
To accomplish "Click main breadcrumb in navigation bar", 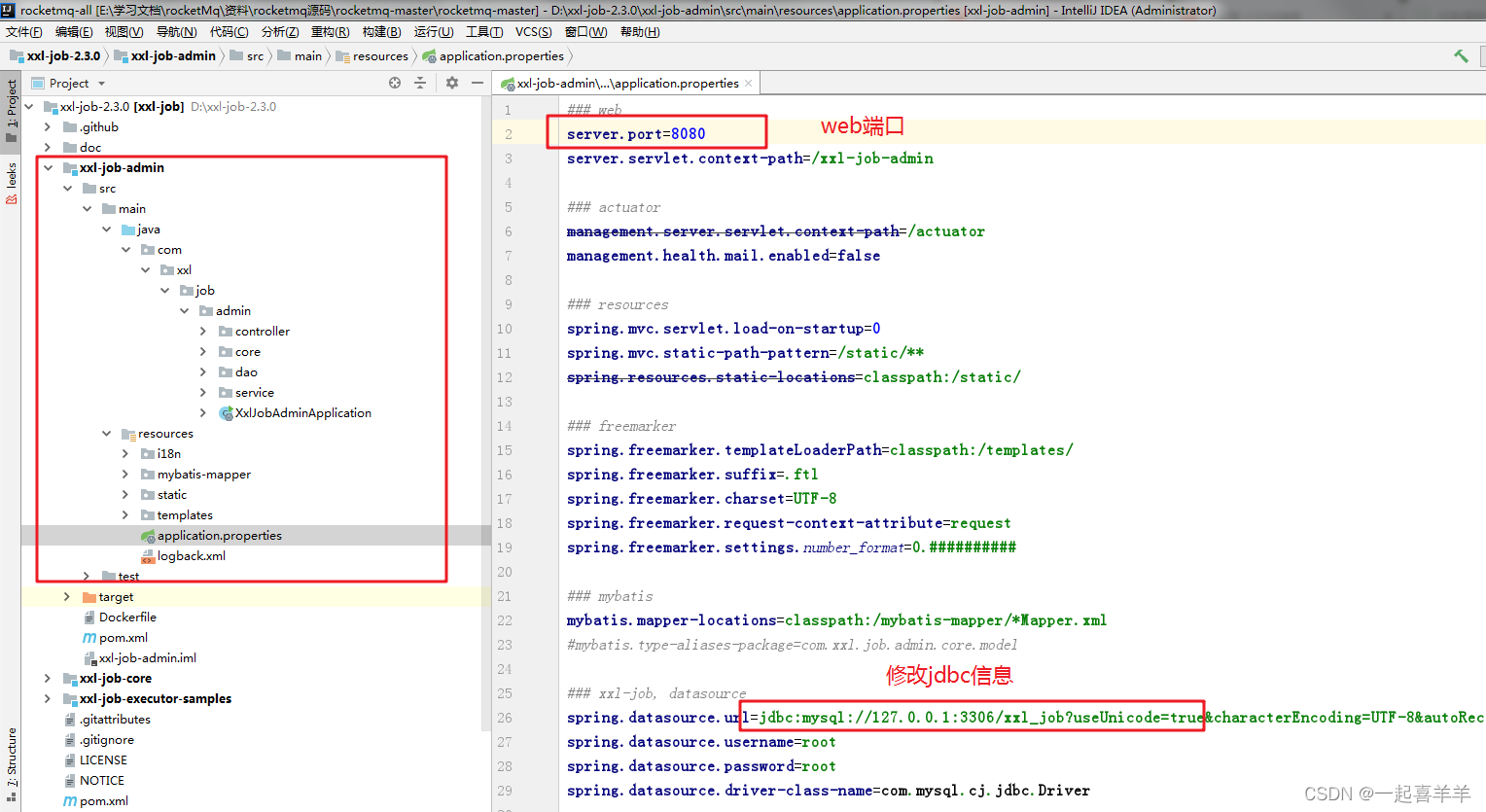I will pos(300,56).
